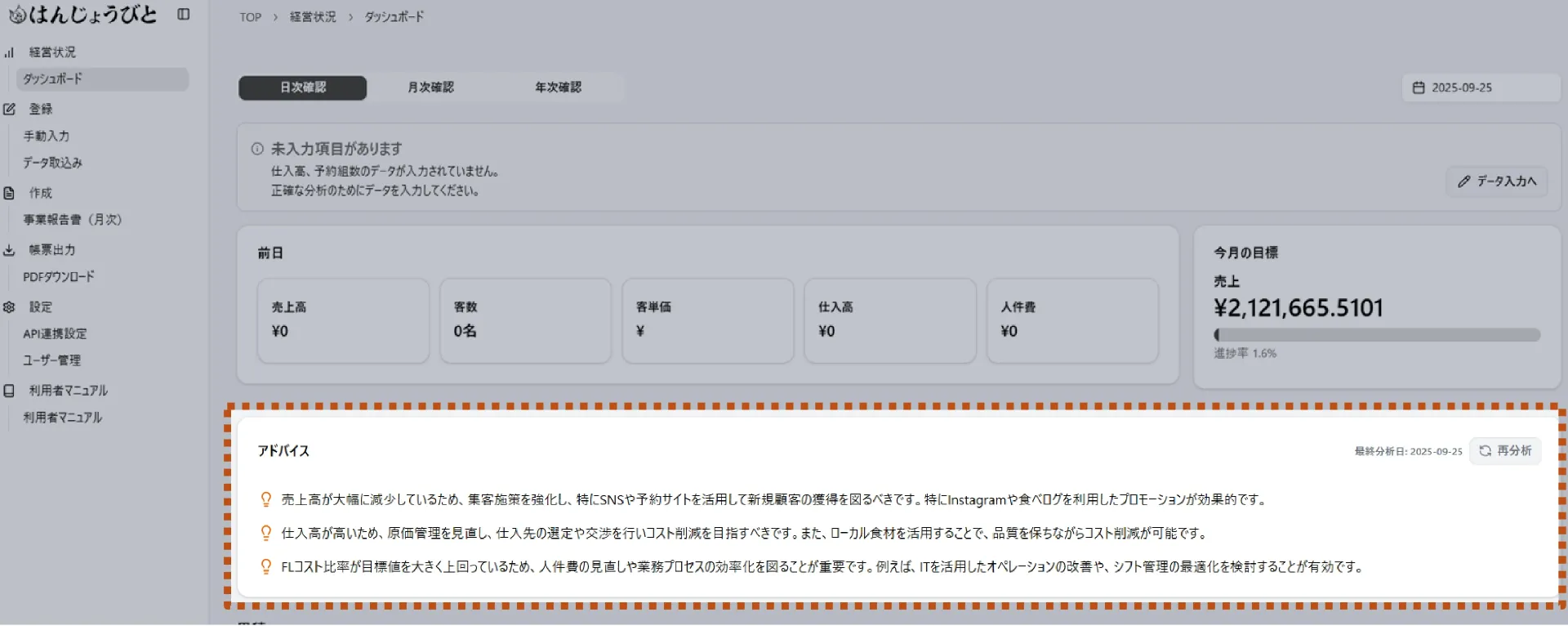Click ダッシュボード in the breadcrumb
The width and height of the screenshot is (1568, 626).
[394, 17]
